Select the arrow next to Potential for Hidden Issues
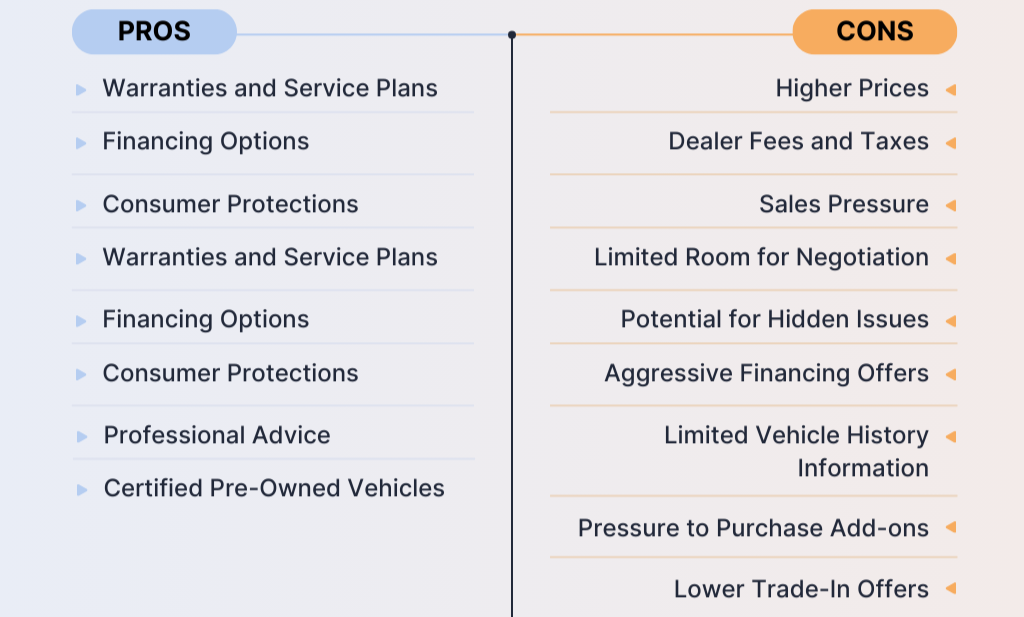This screenshot has width=1024, height=617. coord(951,321)
